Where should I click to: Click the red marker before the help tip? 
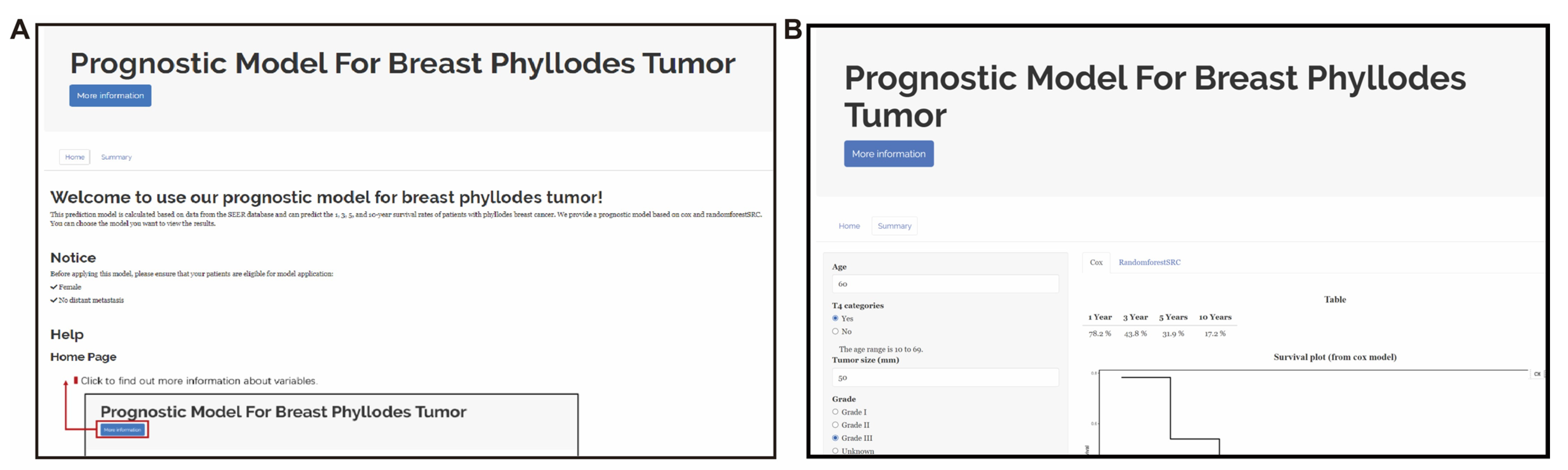click(76, 381)
